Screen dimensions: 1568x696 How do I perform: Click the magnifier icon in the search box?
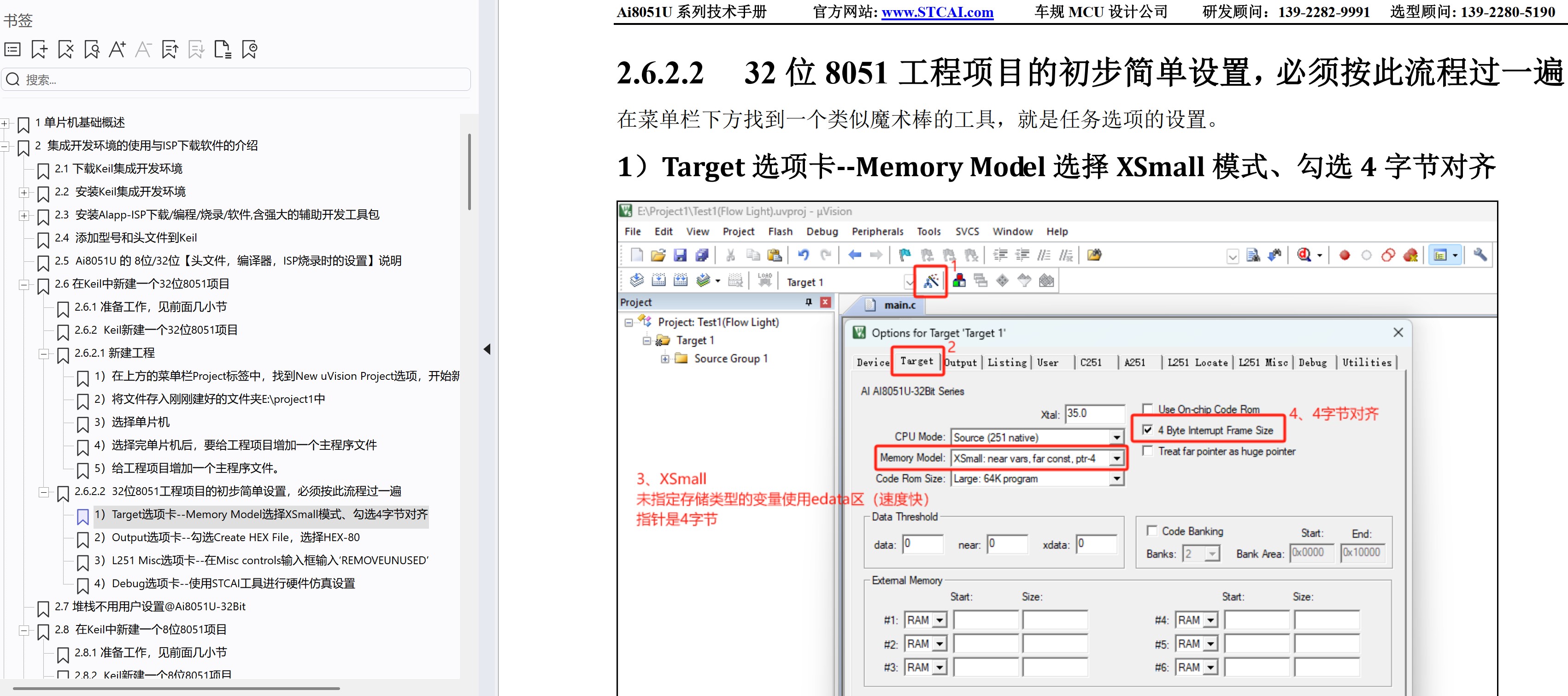point(13,79)
